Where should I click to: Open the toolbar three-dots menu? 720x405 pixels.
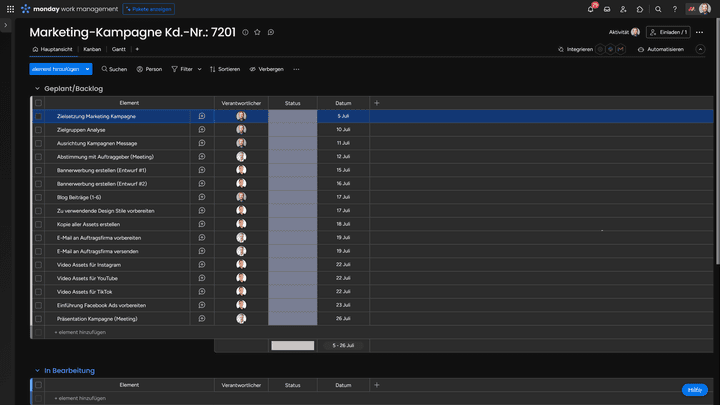[296, 69]
